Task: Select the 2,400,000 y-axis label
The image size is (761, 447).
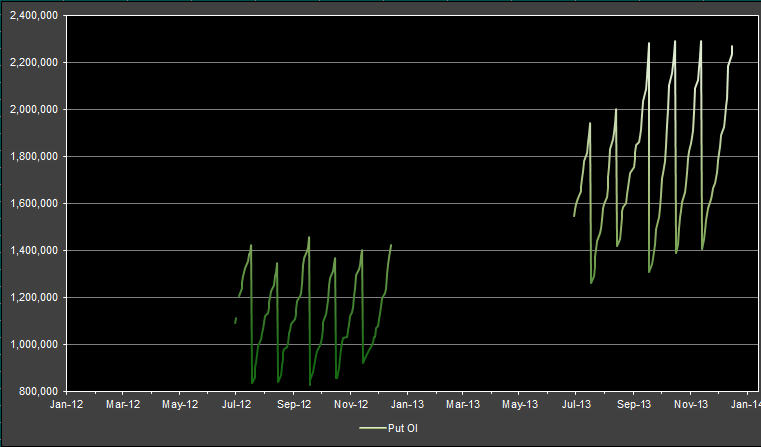Action: (33, 16)
